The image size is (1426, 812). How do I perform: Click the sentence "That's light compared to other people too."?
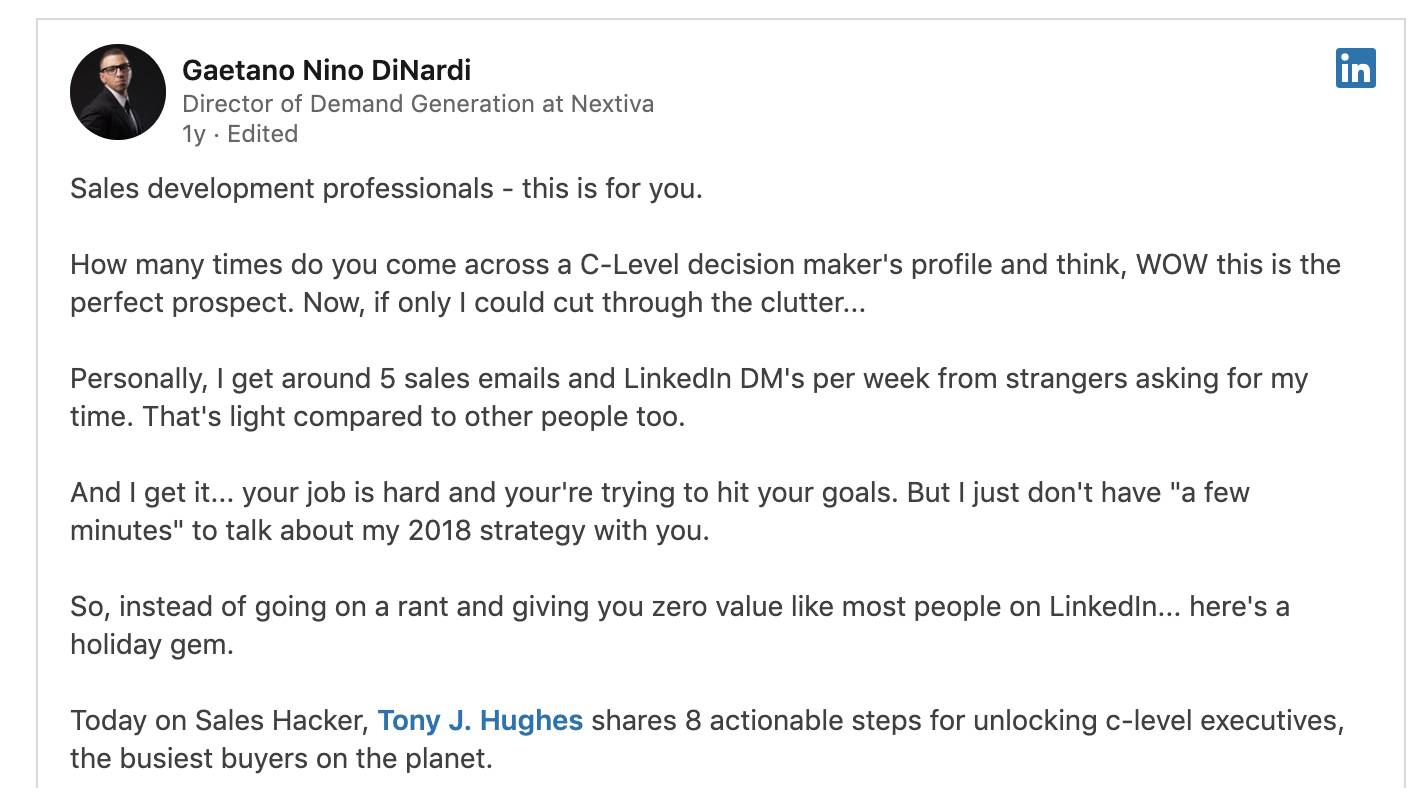(414, 417)
